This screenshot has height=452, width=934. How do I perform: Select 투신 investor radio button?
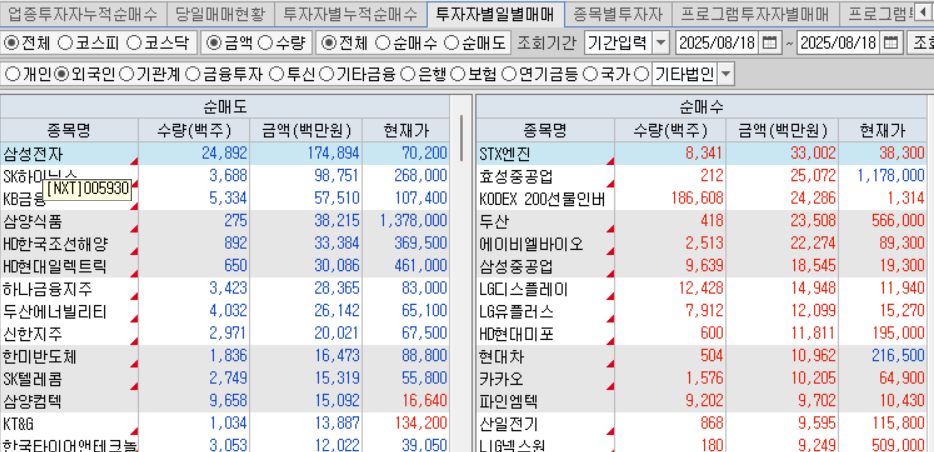(x=276, y=74)
